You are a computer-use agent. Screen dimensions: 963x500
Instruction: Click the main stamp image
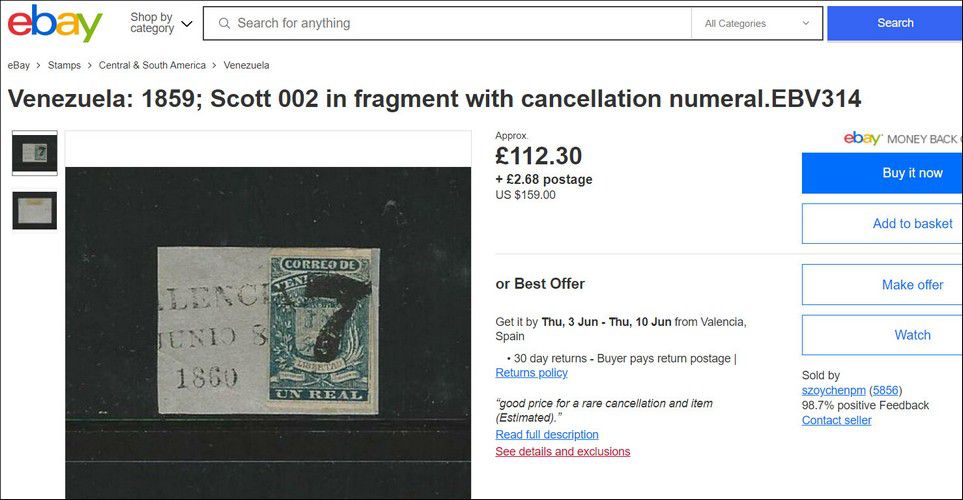pyautogui.click(x=268, y=332)
